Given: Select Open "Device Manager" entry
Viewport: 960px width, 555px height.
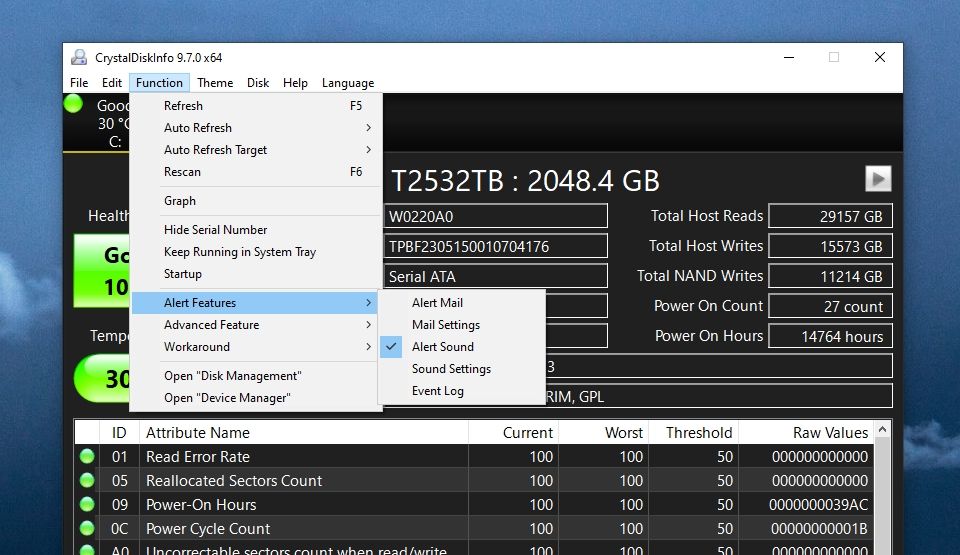Looking at the screenshot, I should pos(256,398).
